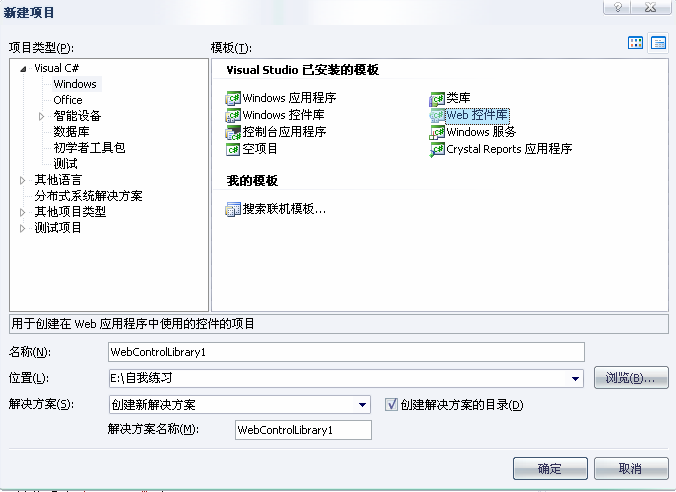Select 分布式系统解决方案 project type
The width and height of the screenshot is (676, 492).
tap(88, 196)
